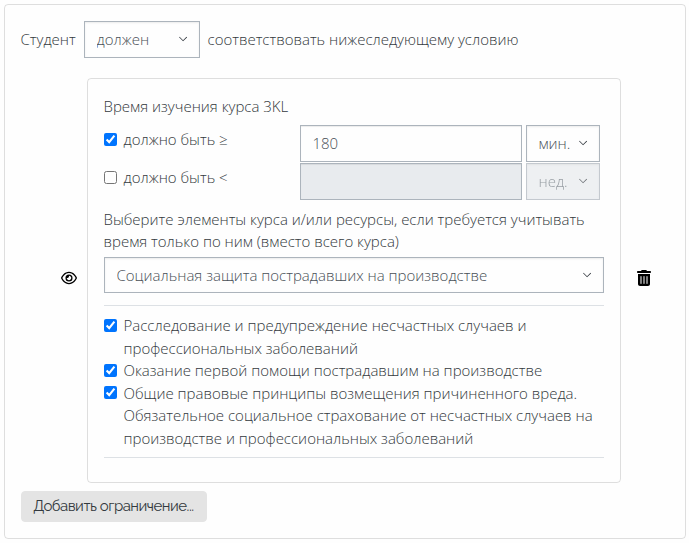689x543 pixels.
Task: Uncheck the 'Расследование и предупреждение несчастных случаев' checkbox
Action: 111,326
